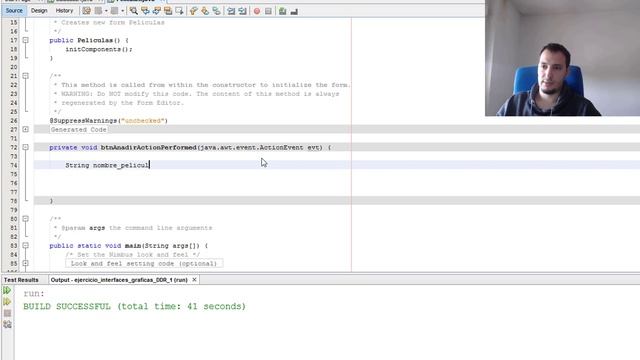Click the Find Previous Occurrence icon
Image resolution: width=640 pixels, height=360 pixels.
[x=145, y=11]
